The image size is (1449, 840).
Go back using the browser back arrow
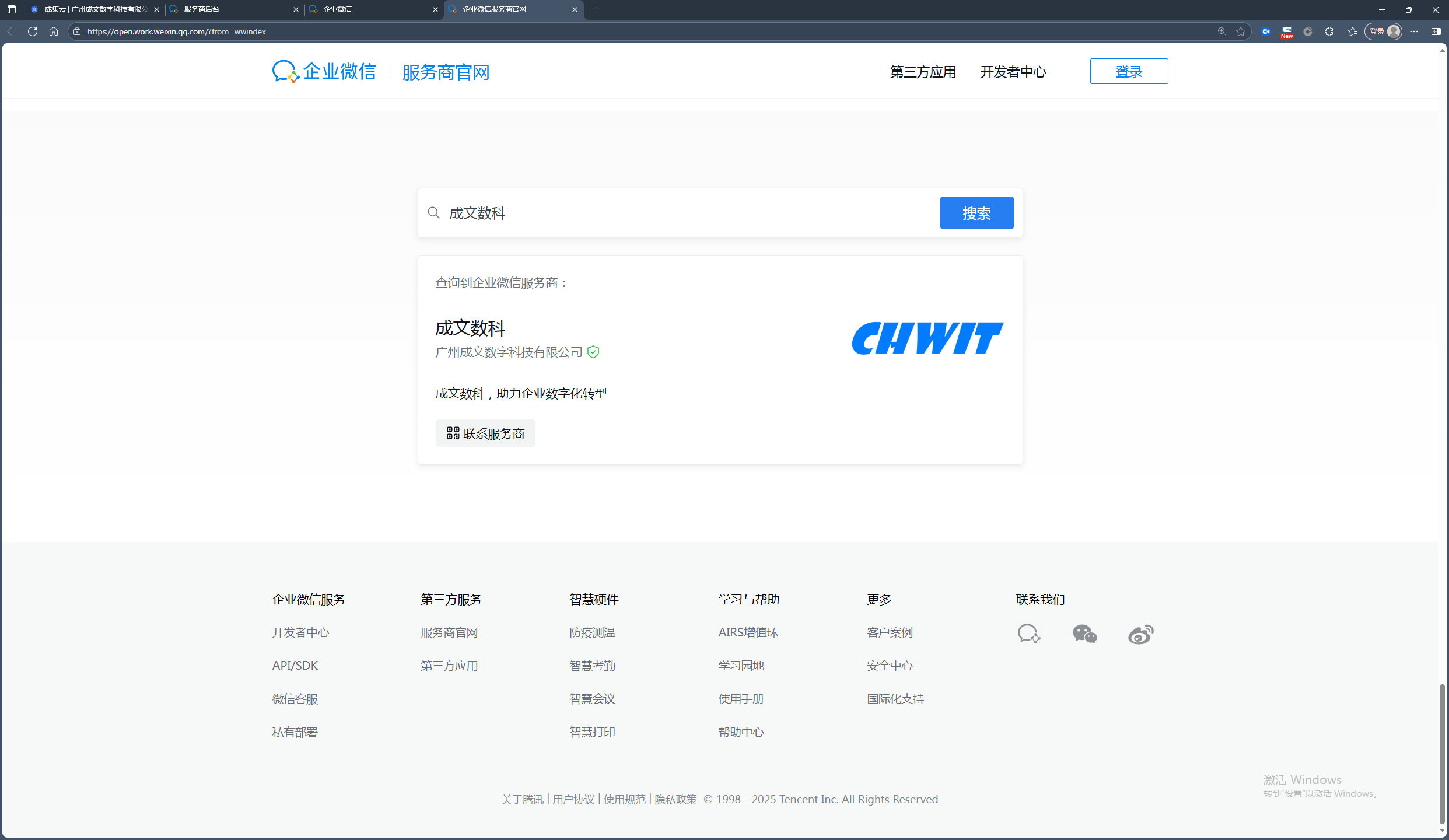click(x=12, y=32)
